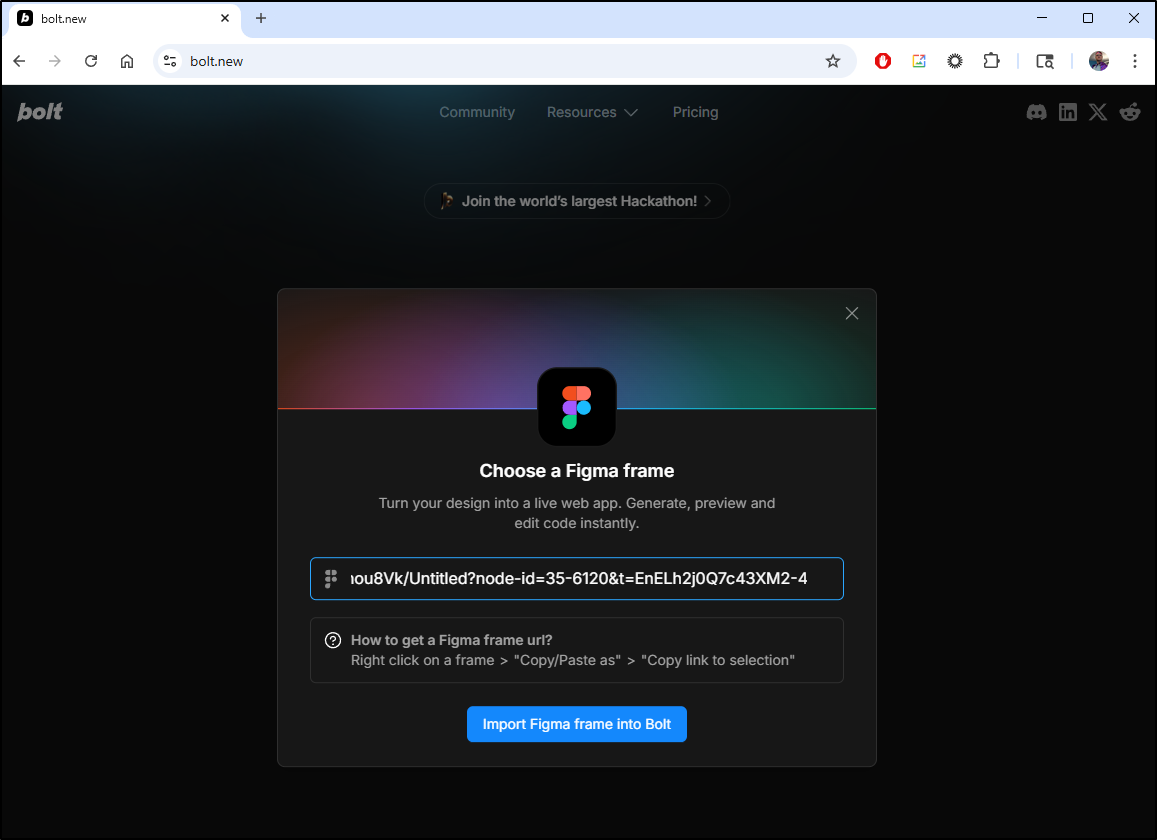This screenshot has width=1157, height=840.
Task: Click the Figma logo tile in dialog
Action: click(x=577, y=407)
